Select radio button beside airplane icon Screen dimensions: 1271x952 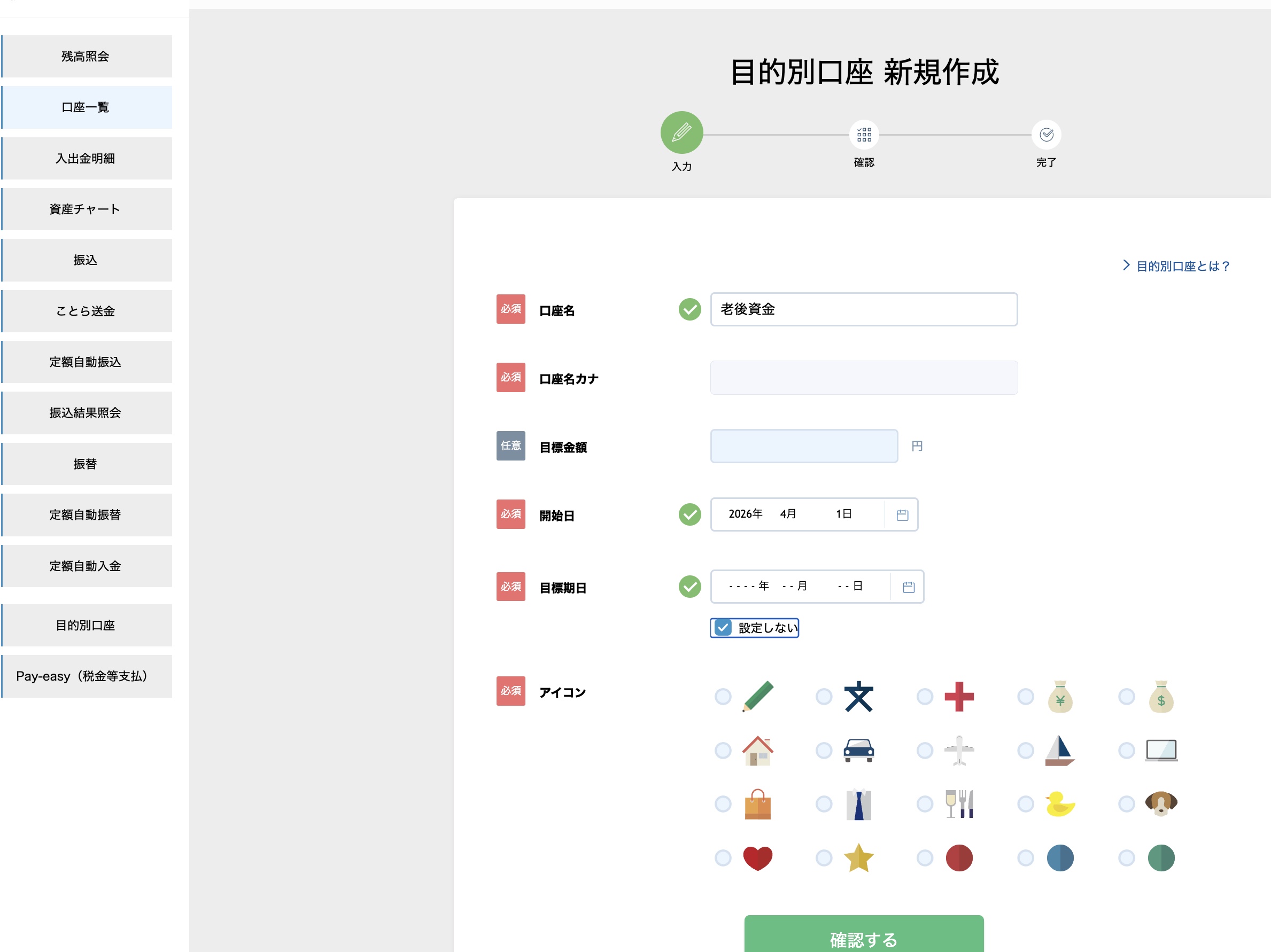coord(925,750)
